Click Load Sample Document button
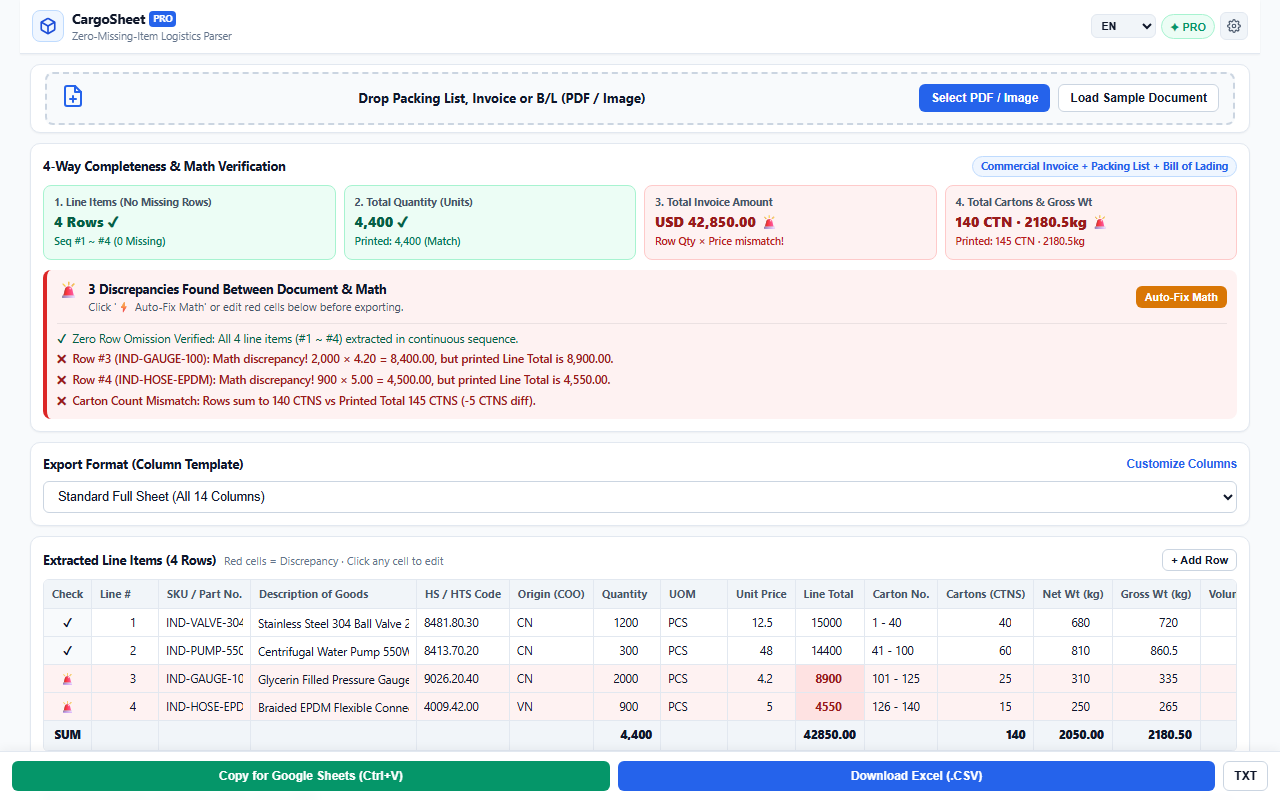This screenshot has width=1280, height=800. [x=1138, y=98]
